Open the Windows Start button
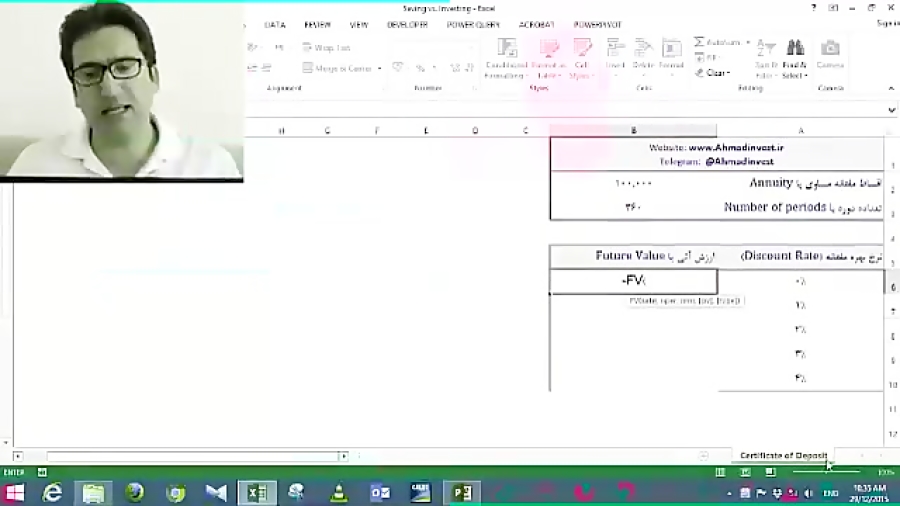 (14, 492)
